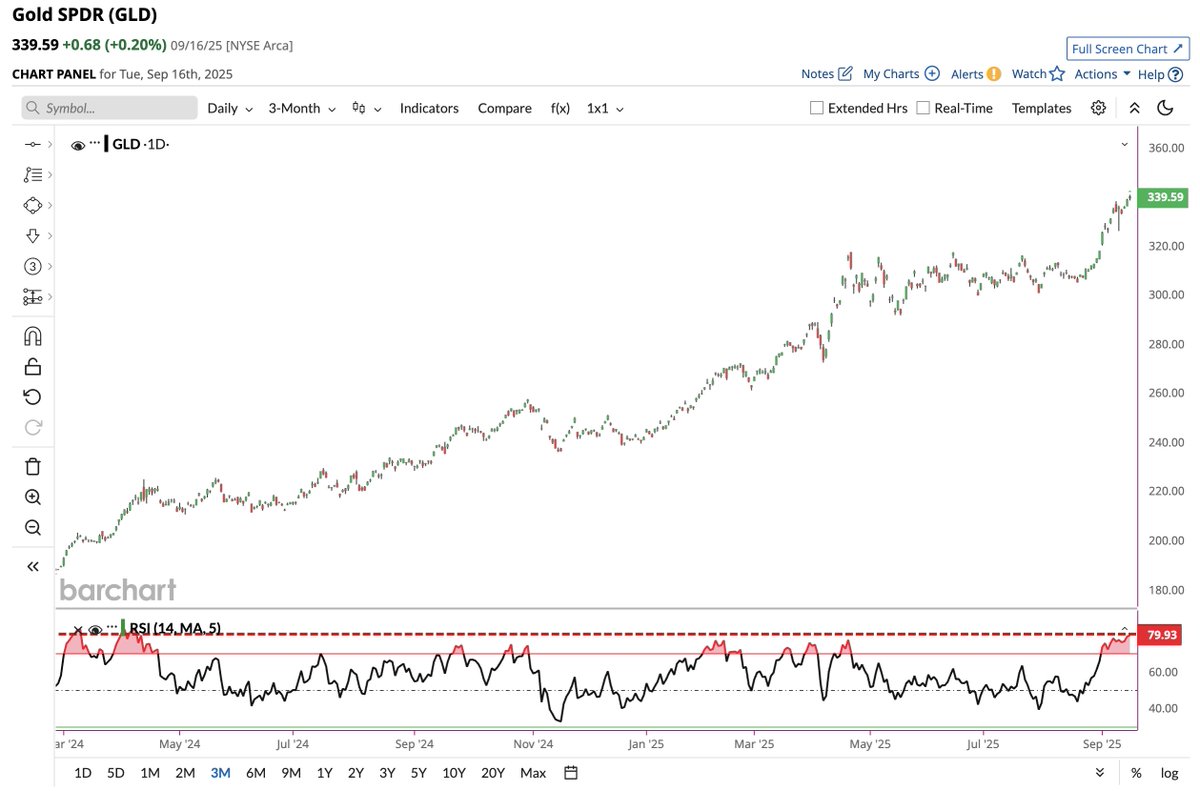Delete drawings with the trash icon
The height and width of the screenshot is (791, 1200).
point(32,466)
